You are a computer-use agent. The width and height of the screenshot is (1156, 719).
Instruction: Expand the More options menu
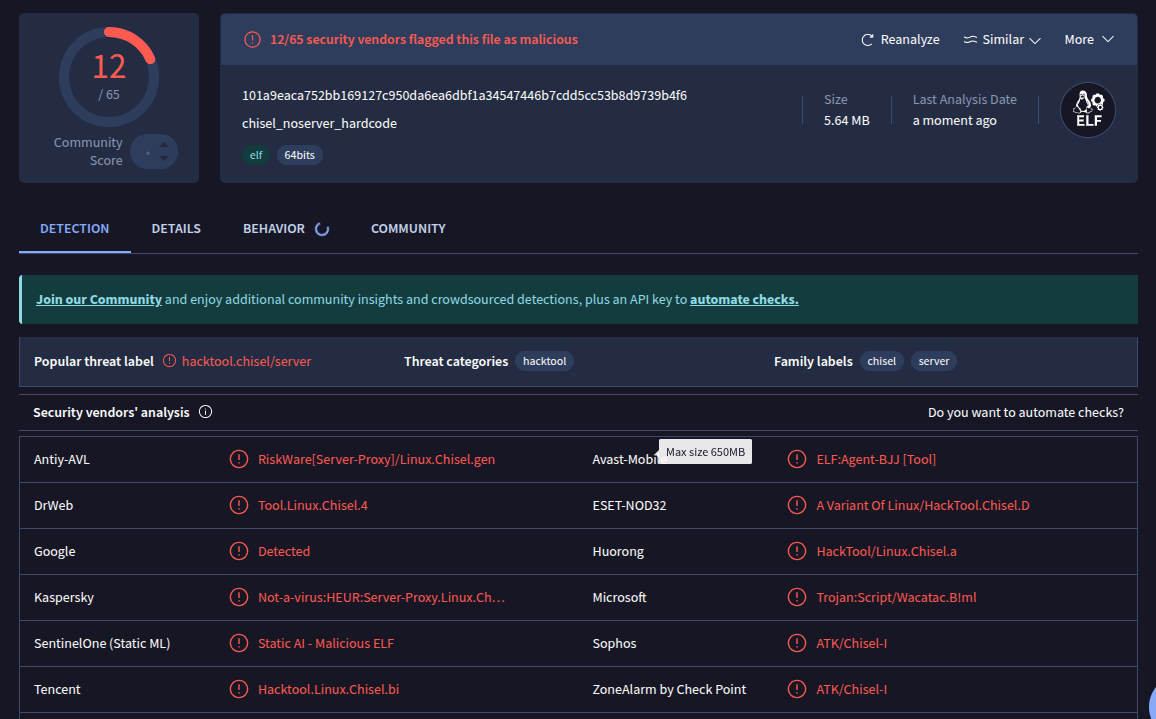pyautogui.click(x=1088, y=40)
